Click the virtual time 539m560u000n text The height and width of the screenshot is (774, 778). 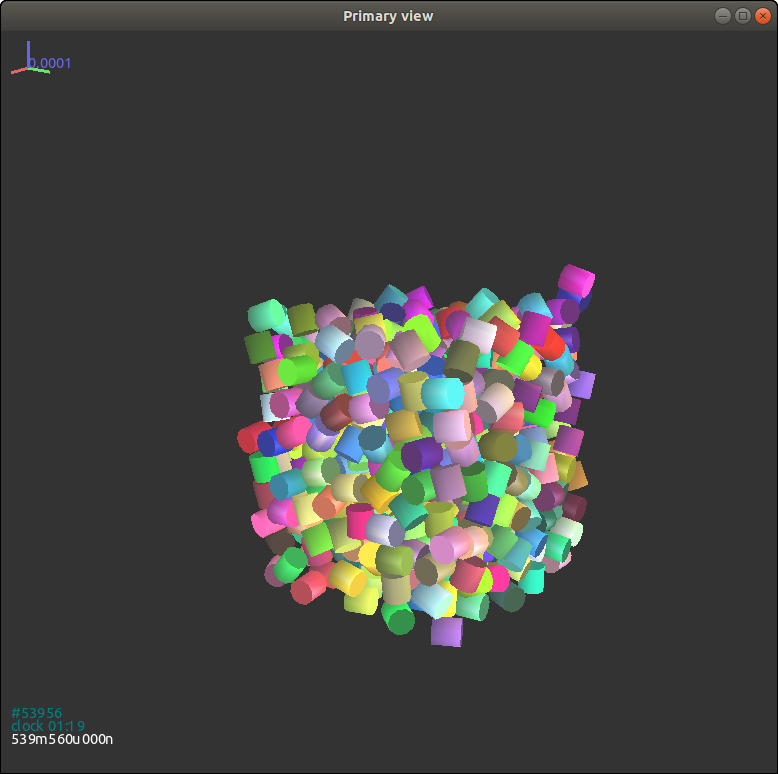(62, 739)
